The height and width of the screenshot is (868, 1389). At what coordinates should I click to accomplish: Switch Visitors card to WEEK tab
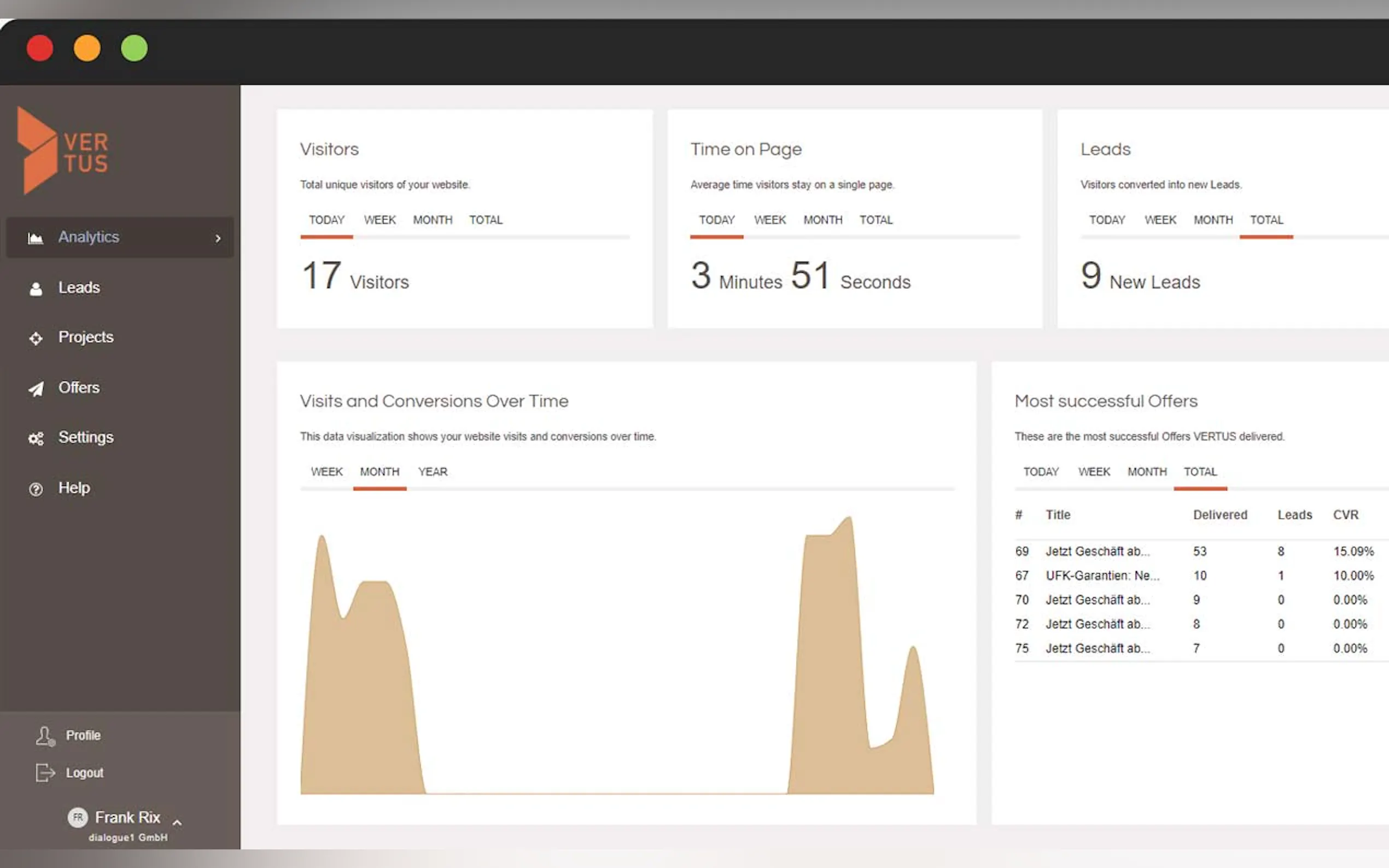(380, 220)
